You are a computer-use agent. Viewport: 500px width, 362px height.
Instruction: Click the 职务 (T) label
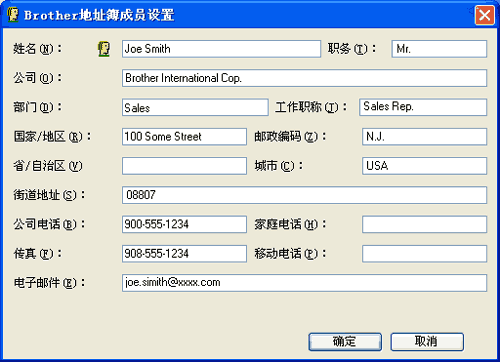352,49
